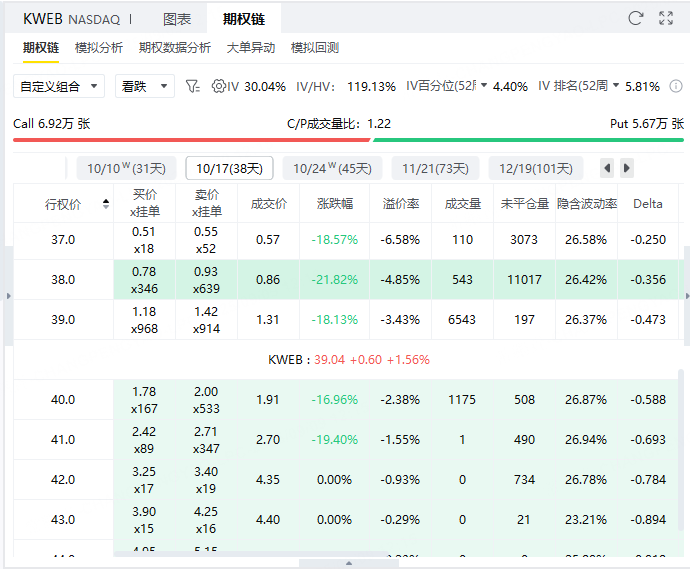The width and height of the screenshot is (690, 569).
Task: Switch to 图表 tab
Action: pyautogui.click(x=177, y=19)
